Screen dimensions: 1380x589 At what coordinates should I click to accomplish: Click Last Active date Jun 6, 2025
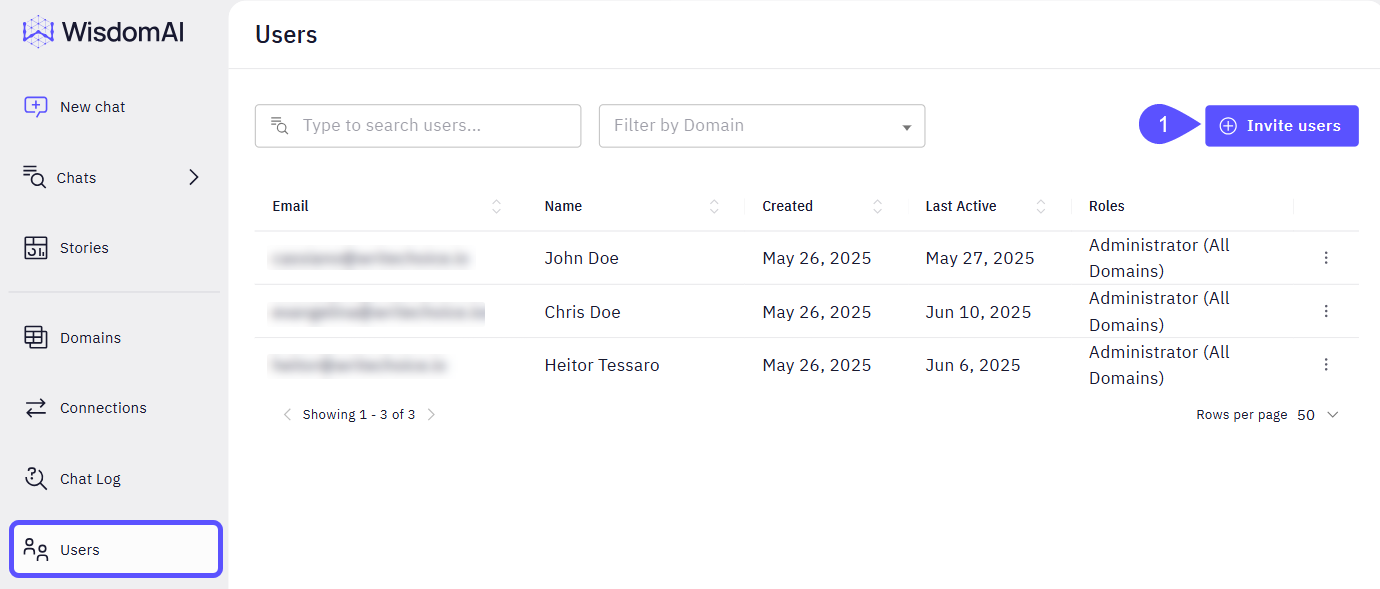pos(973,365)
